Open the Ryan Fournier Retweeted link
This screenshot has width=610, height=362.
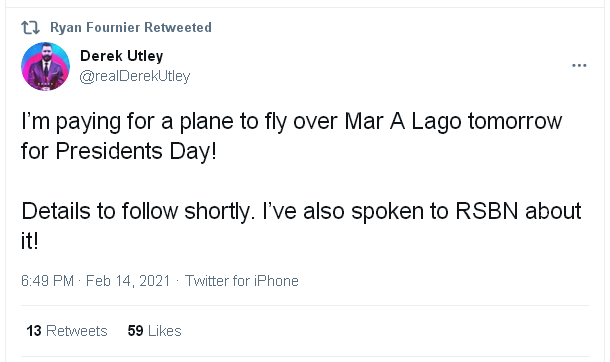tap(131, 28)
